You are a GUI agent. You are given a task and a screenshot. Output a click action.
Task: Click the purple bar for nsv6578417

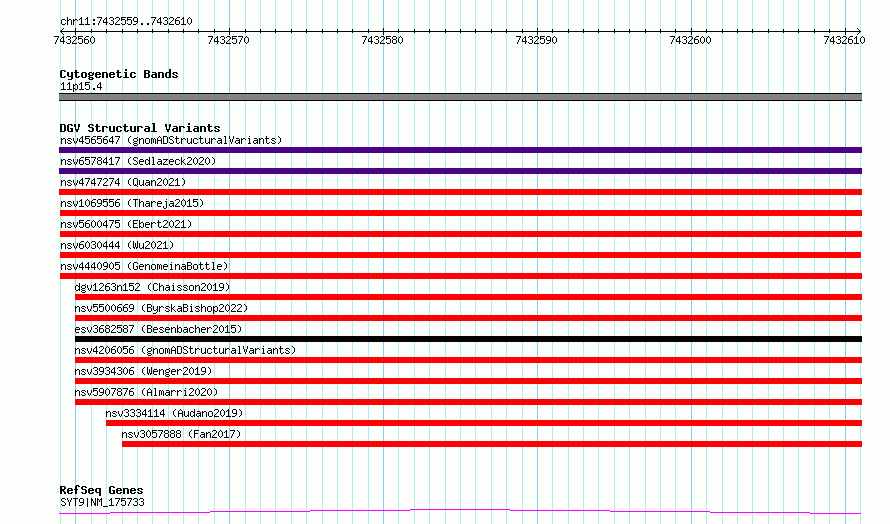point(460,171)
